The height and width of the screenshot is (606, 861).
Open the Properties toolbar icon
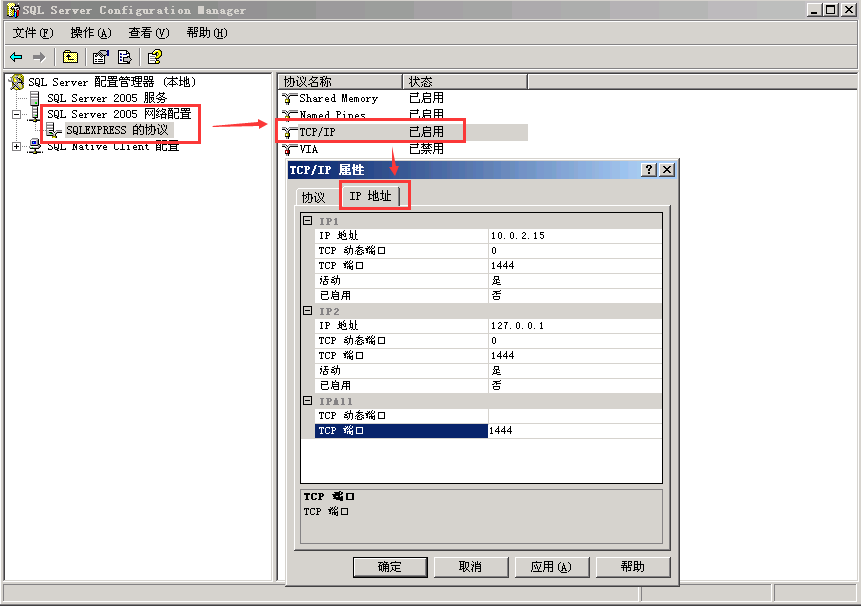tap(100, 57)
